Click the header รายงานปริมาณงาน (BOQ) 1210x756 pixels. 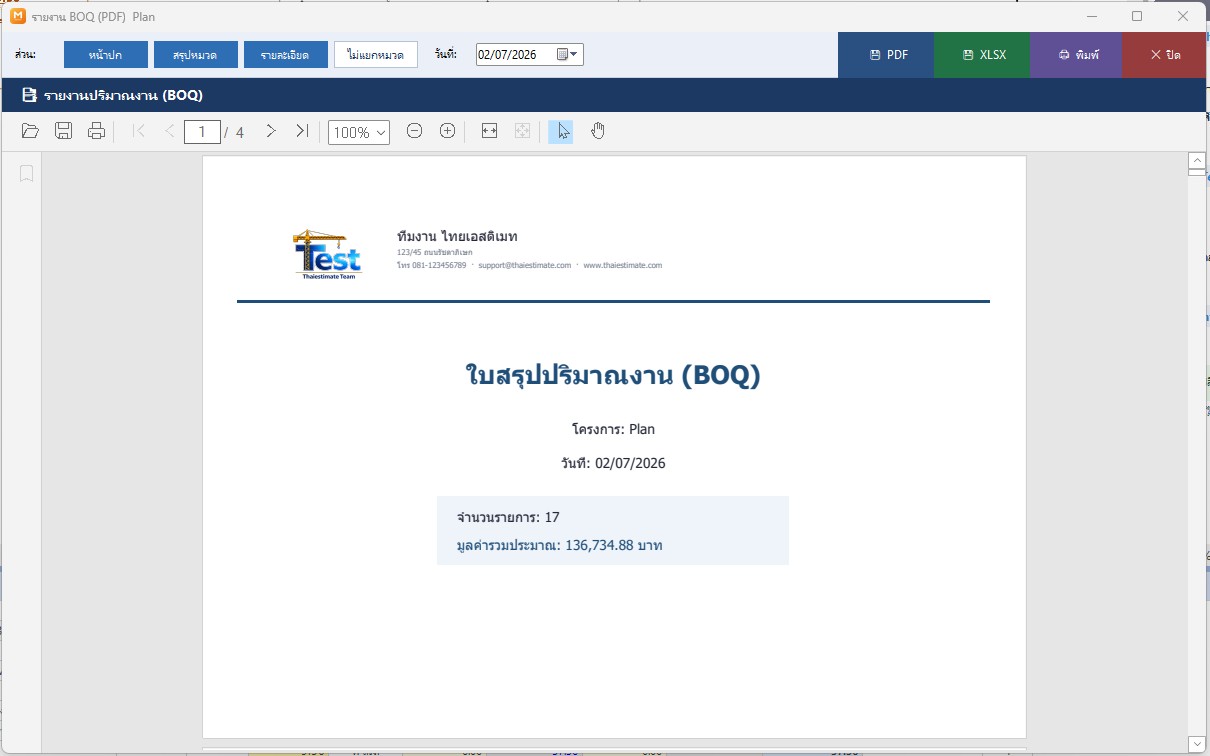124,96
